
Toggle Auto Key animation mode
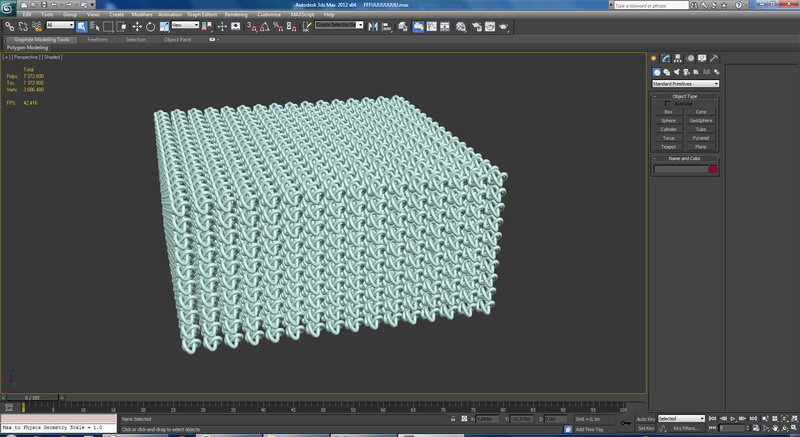click(x=645, y=418)
